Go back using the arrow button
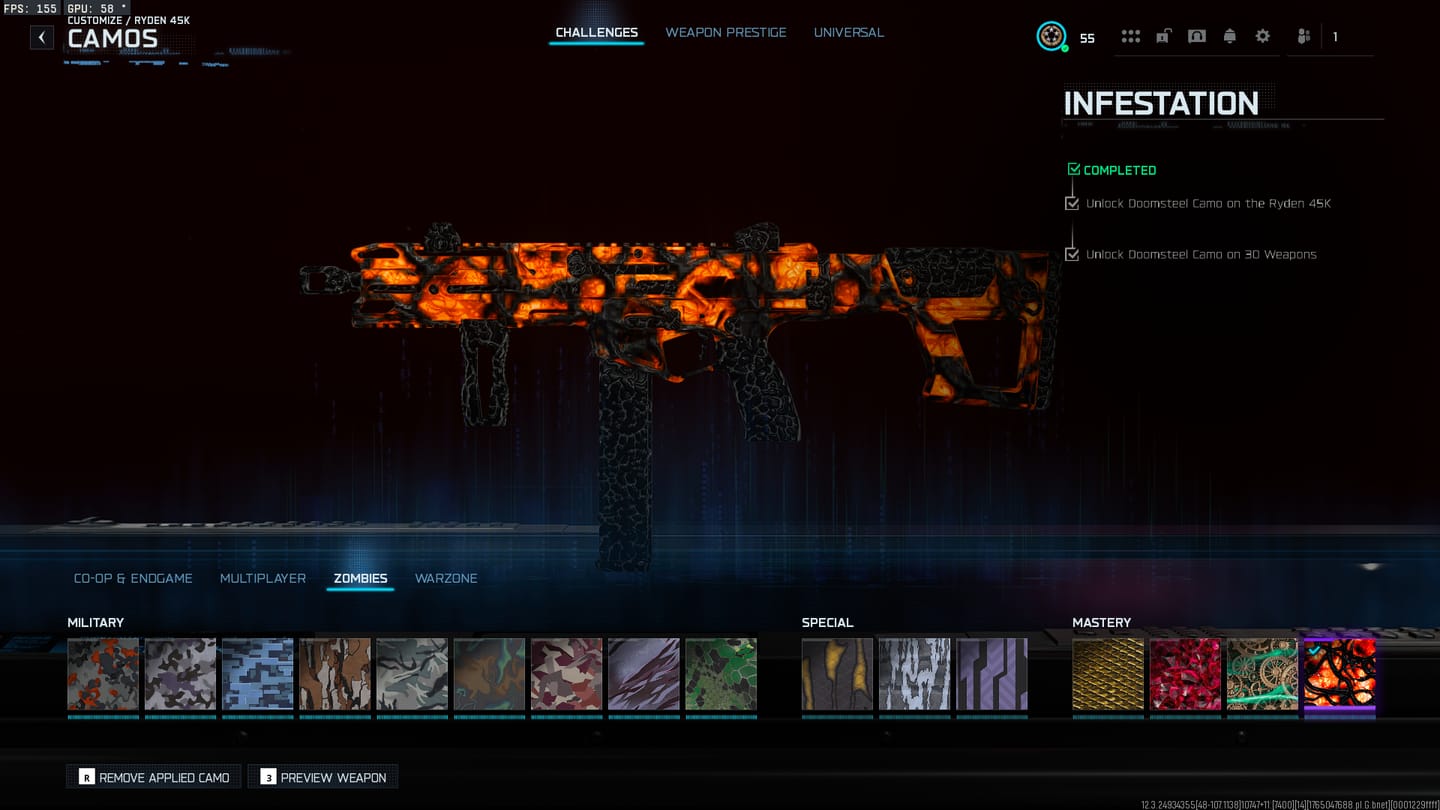The width and height of the screenshot is (1440, 810). [41, 38]
